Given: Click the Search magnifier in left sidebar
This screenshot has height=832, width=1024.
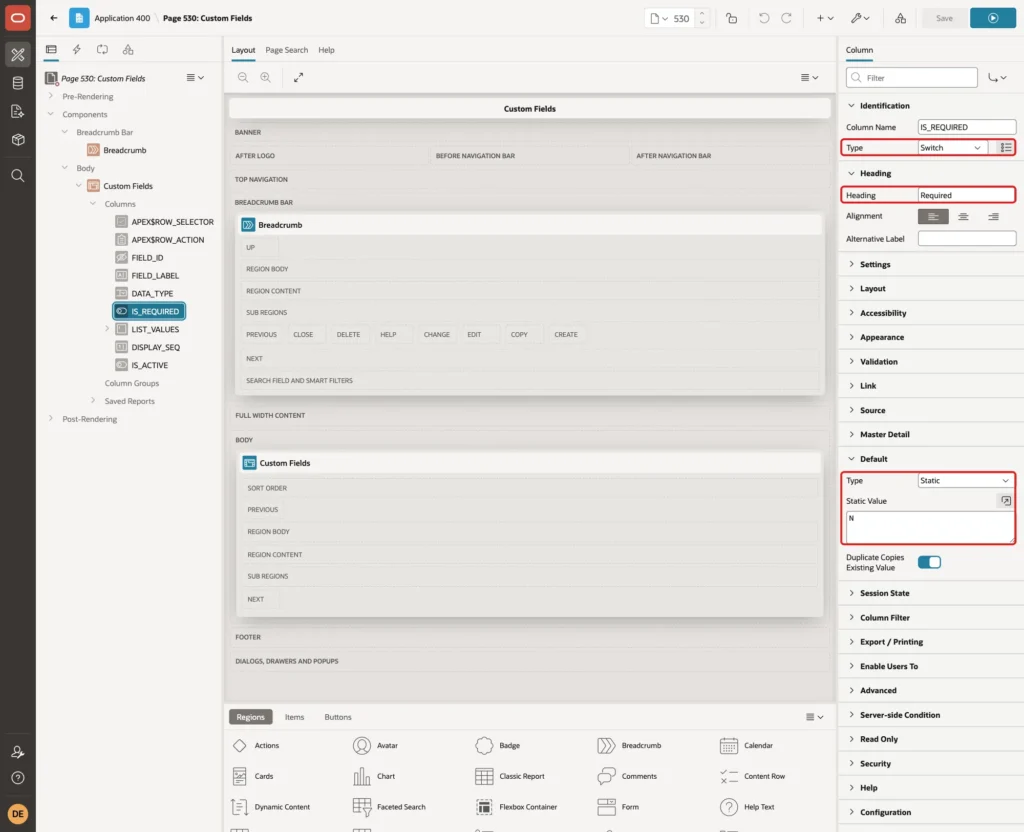Looking at the screenshot, I should point(18,176).
